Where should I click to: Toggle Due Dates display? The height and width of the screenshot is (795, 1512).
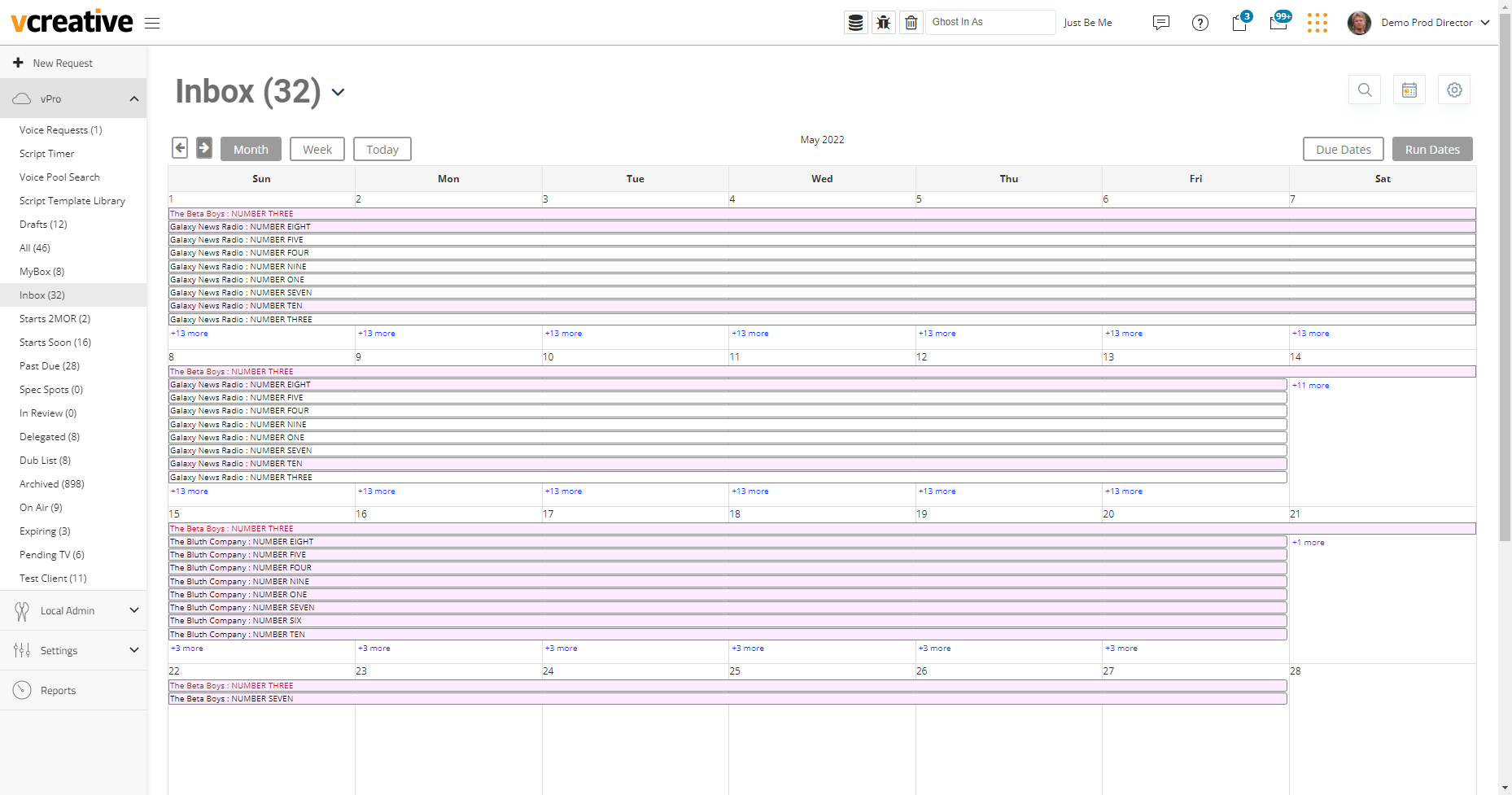pyautogui.click(x=1344, y=149)
